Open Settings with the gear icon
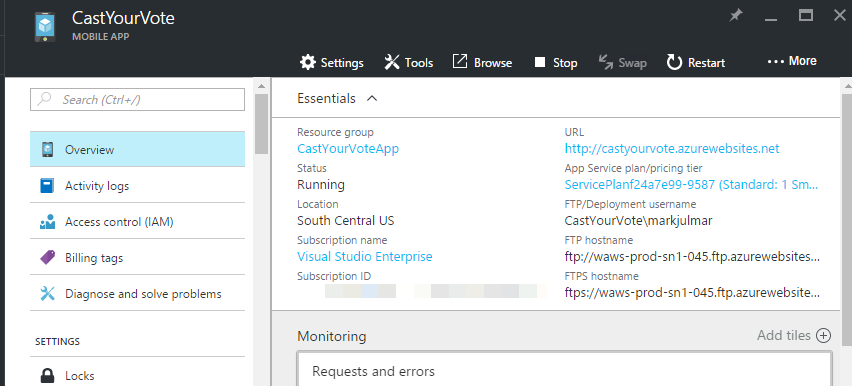 point(308,62)
